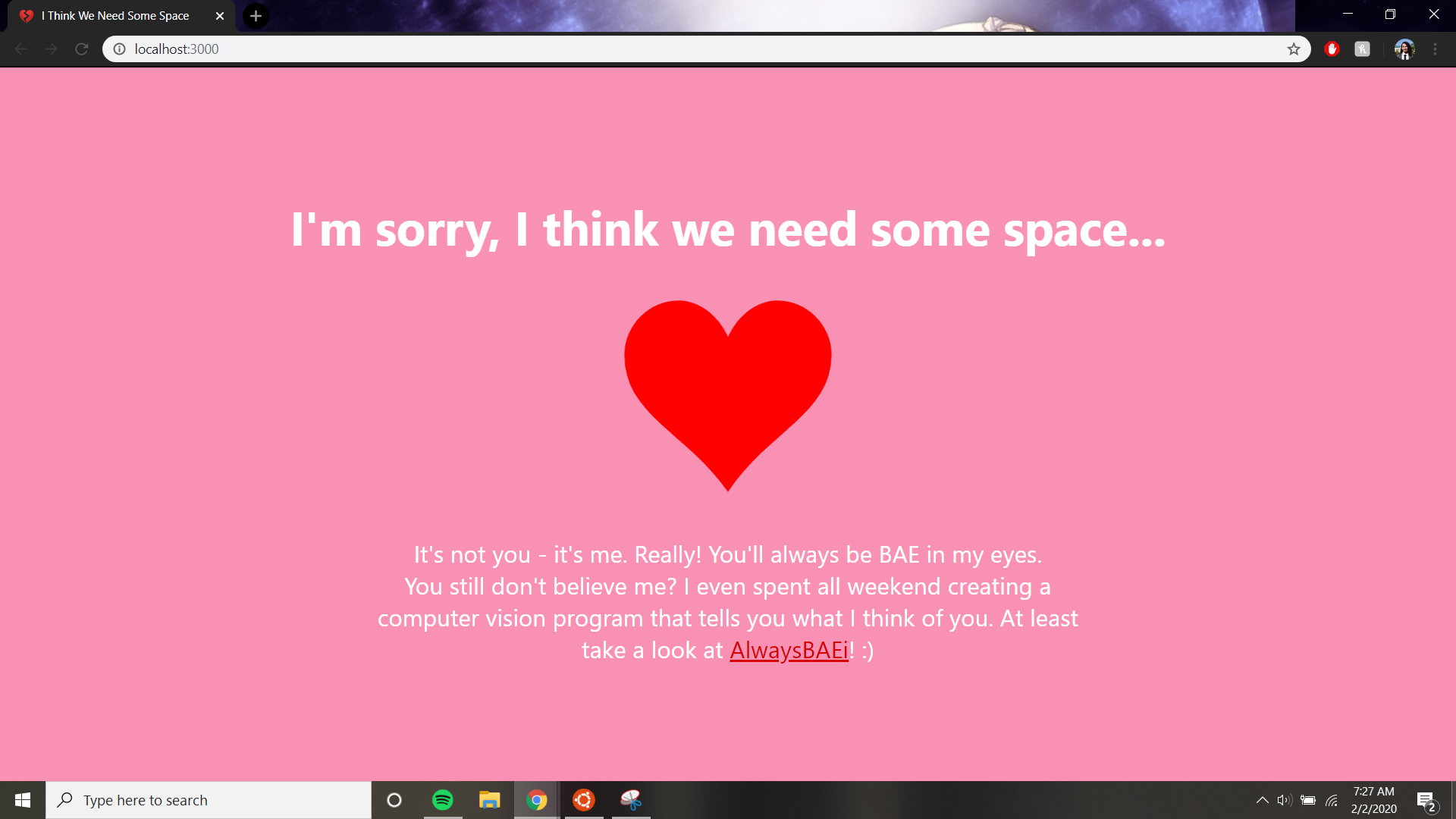
Task: Select the 'I Think We Need Some Space' tab
Action: coord(115,16)
